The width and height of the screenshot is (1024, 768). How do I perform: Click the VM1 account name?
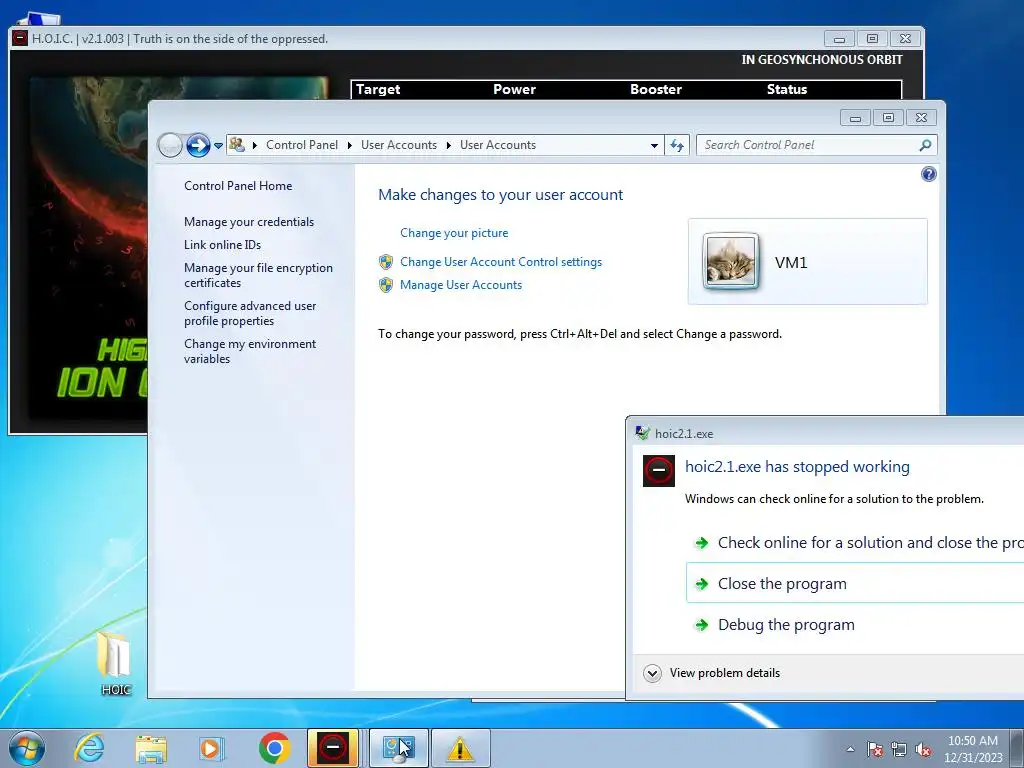coord(791,263)
